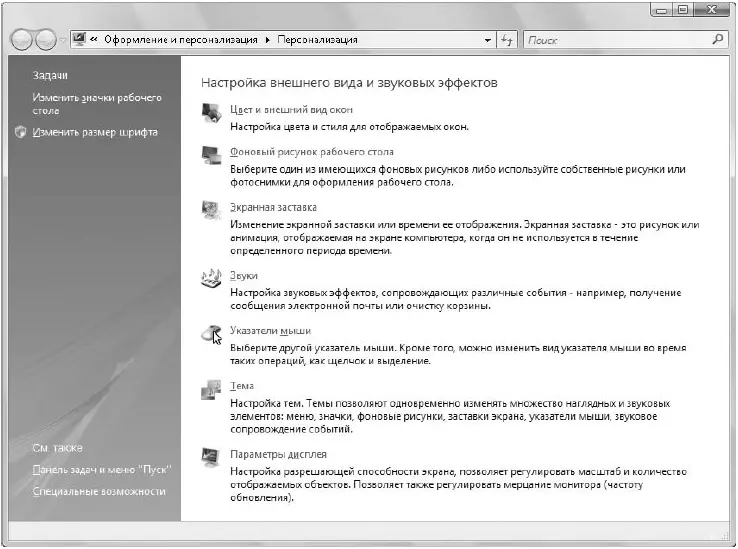The image size is (738, 549).
Task: Click the Sounds icon with musical notes
Action: [211, 278]
